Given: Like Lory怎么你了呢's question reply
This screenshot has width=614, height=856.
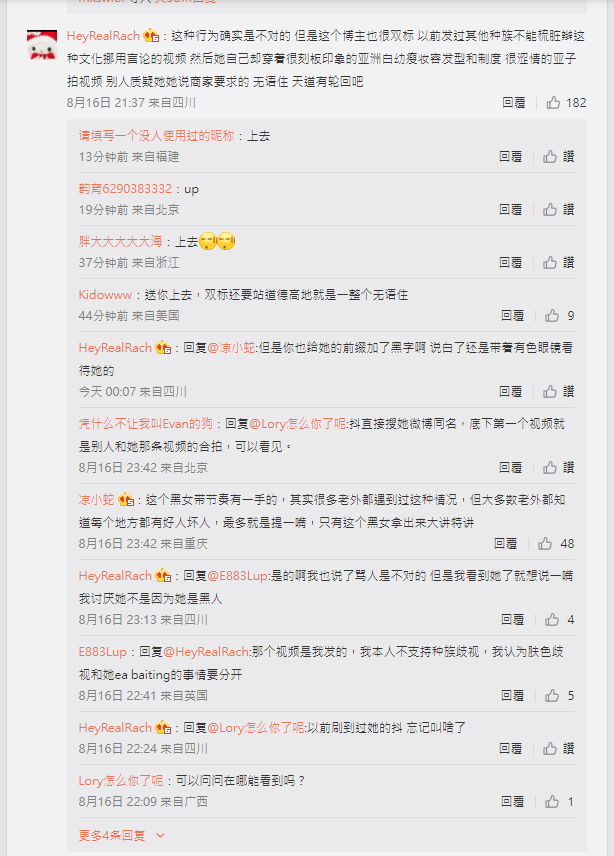Looking at the screenshot, I should [559, 801].
